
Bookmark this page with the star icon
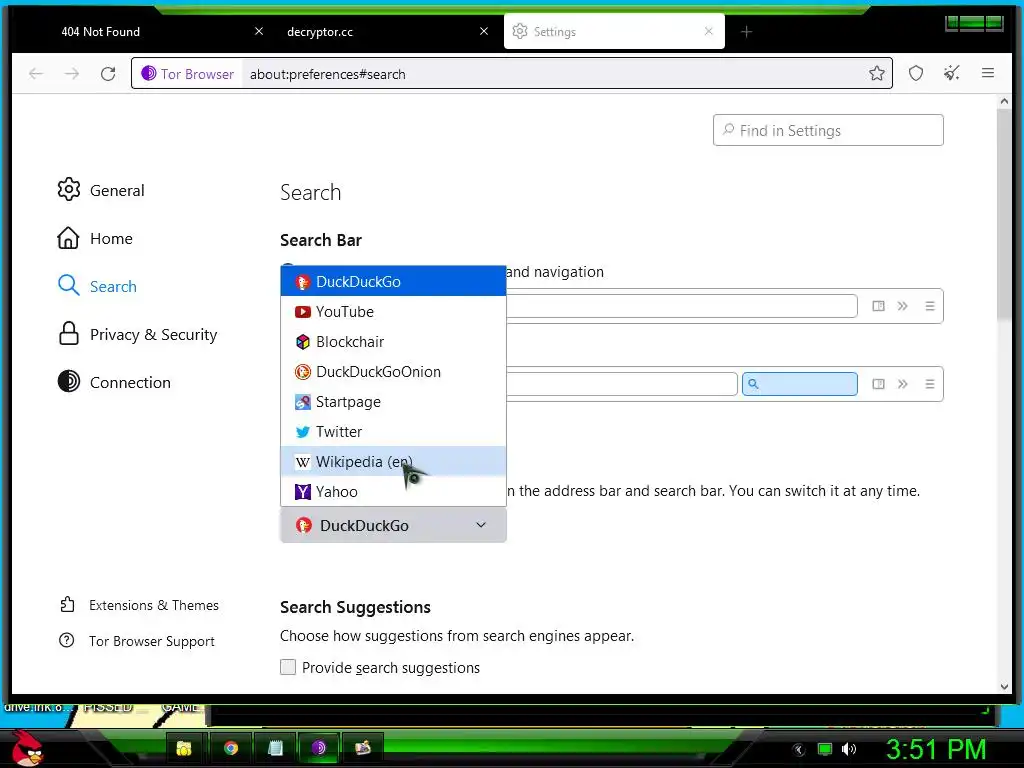point(876,73)
